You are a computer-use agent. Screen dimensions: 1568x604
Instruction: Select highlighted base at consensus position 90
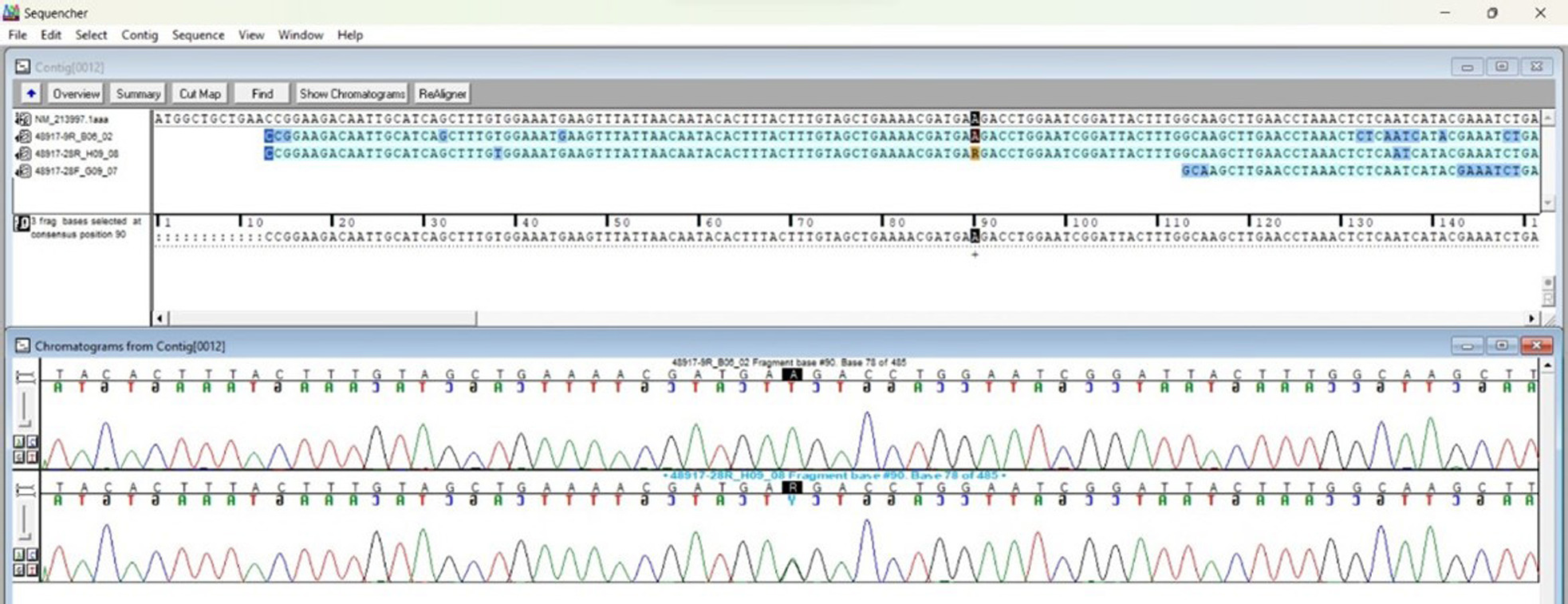(975, 237)
